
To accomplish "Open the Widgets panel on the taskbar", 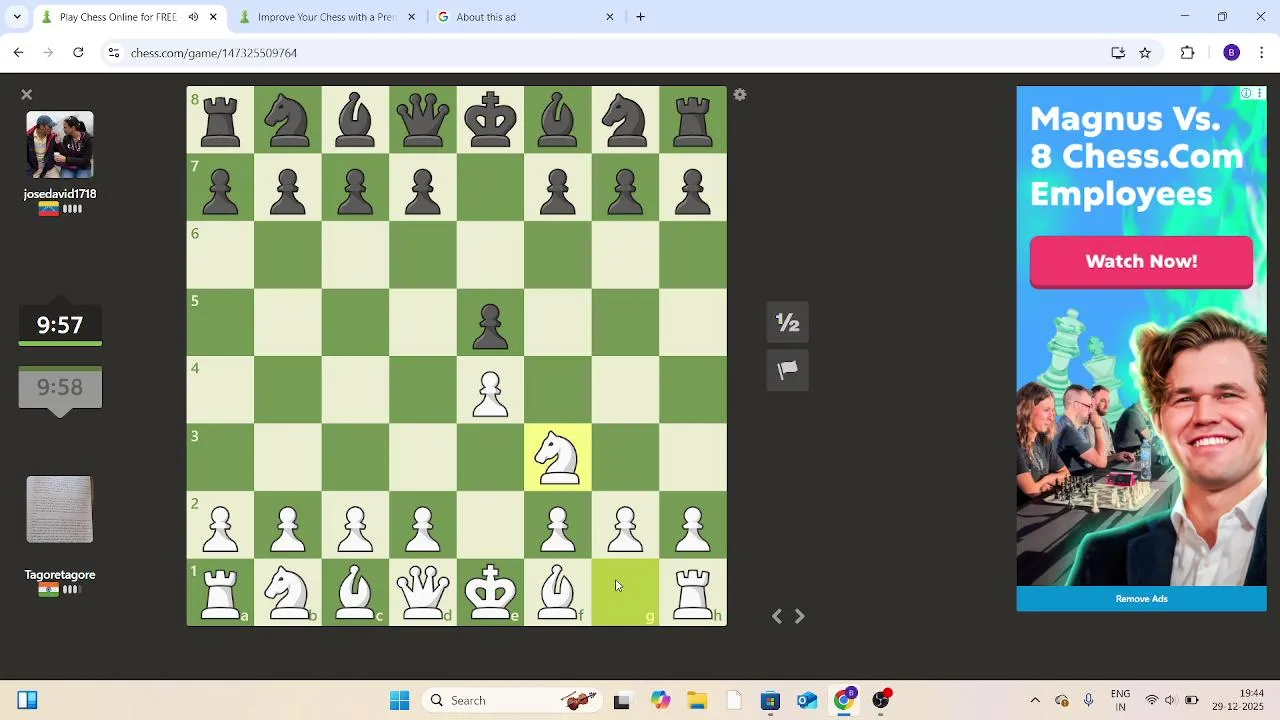I will pyautogui.click(x=27, y=701).
